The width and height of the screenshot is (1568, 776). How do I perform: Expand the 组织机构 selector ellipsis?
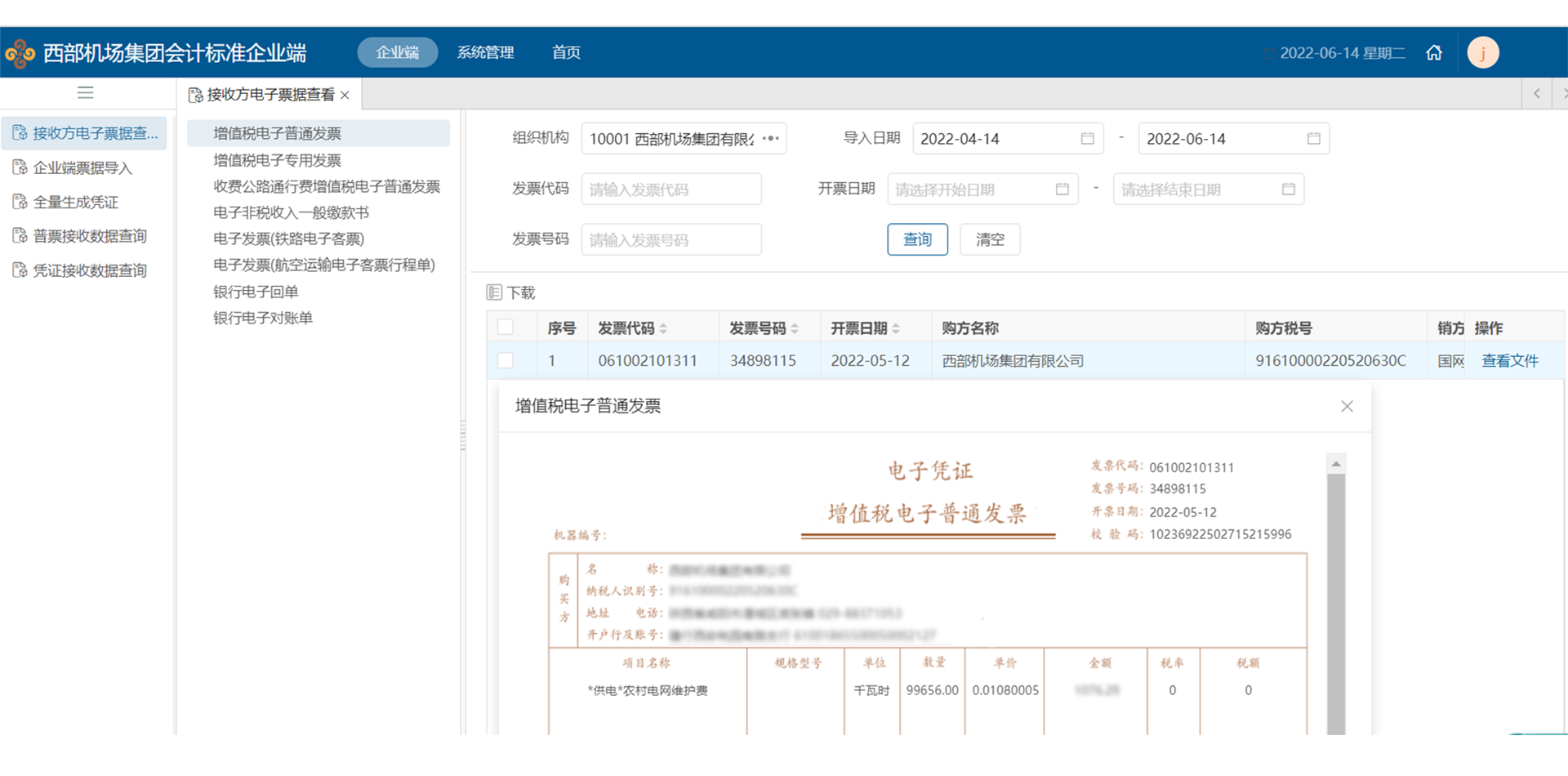click(x=770, y=139)
